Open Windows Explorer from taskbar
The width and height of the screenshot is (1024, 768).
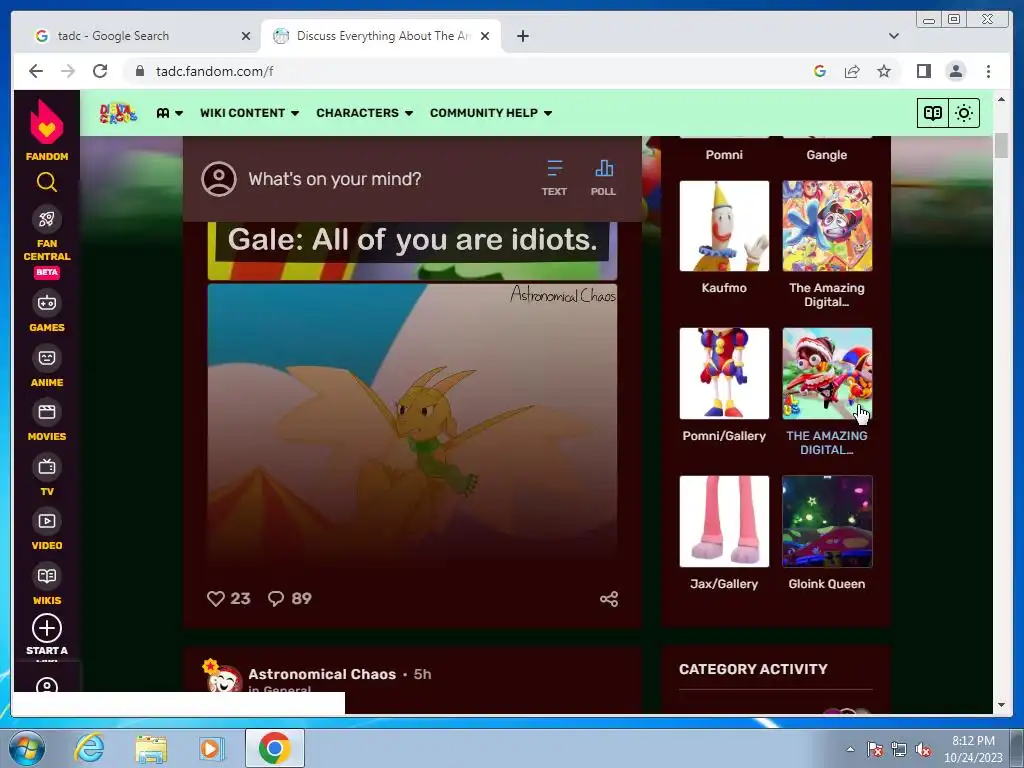tap(151, 748)
